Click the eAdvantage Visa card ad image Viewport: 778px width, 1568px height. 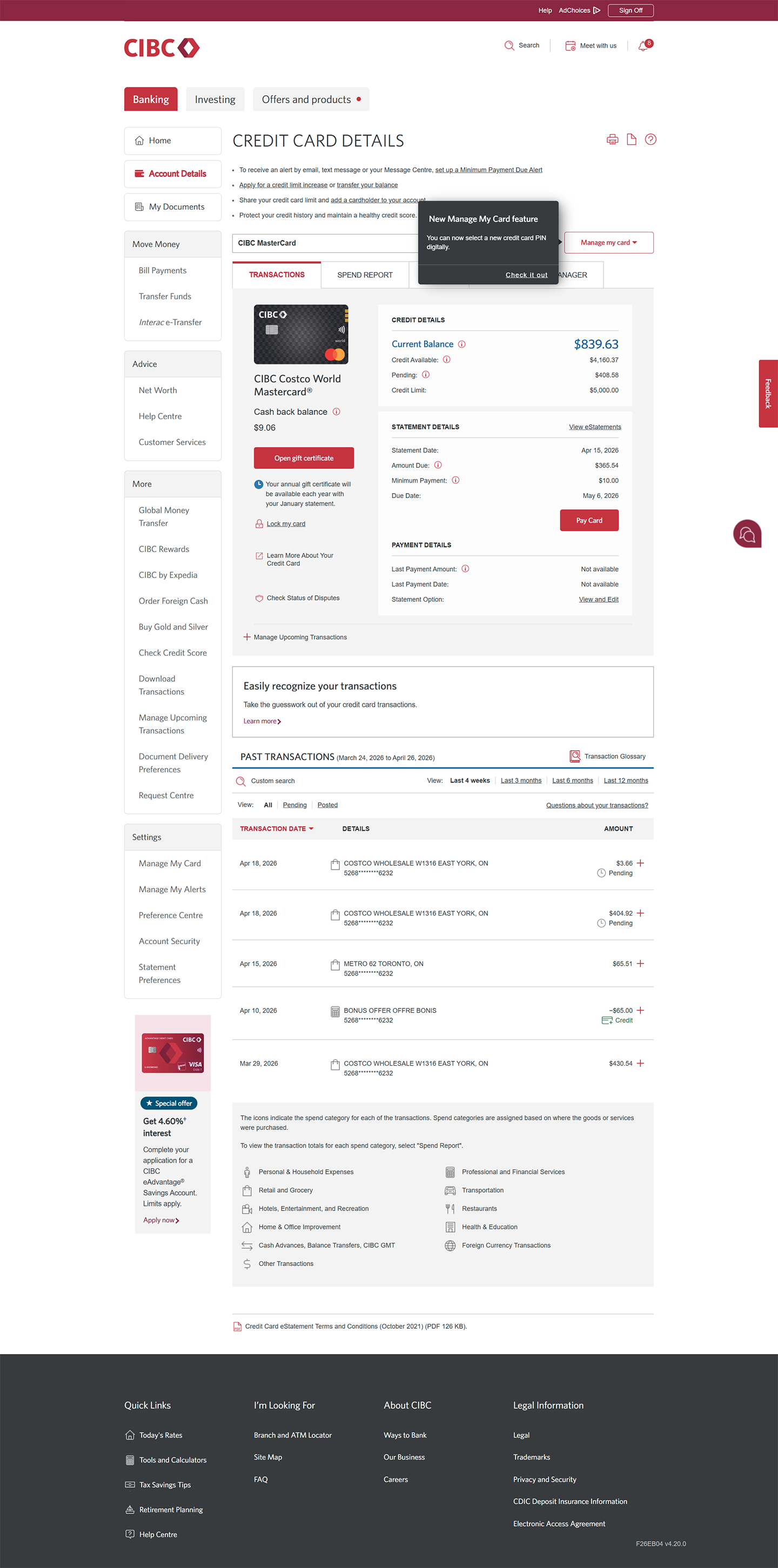tap(173, 1053)
